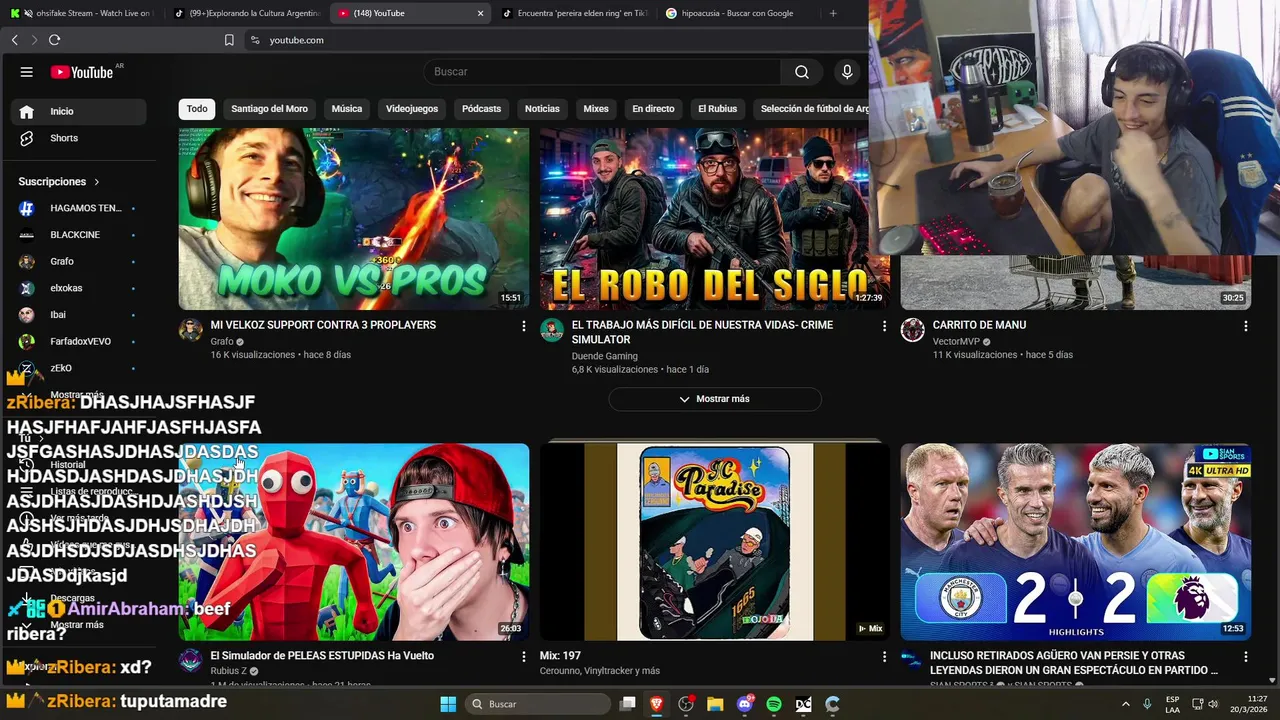Expand Suscripciones section arrow
The image size is (1280, 720).
point(97,182)
